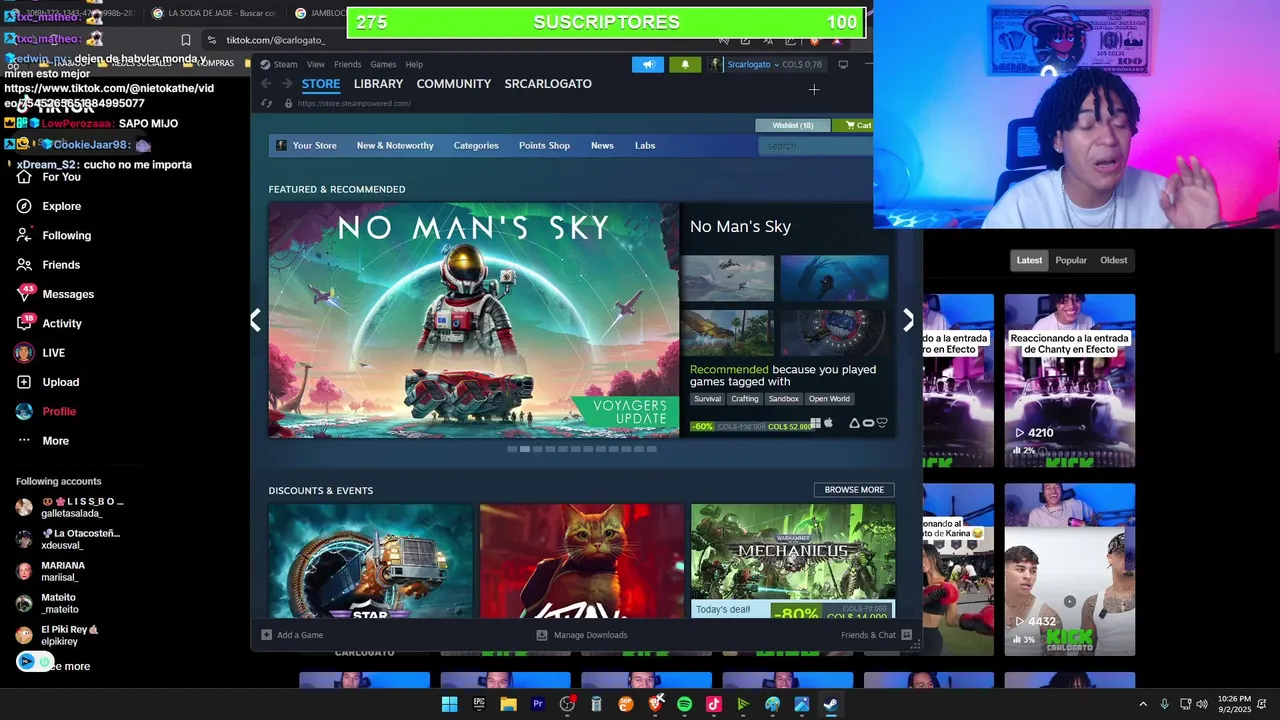Open Premiere Pro from taskbar
The width and height of the screenshot is (1280, 720).
tap(538, 704)
